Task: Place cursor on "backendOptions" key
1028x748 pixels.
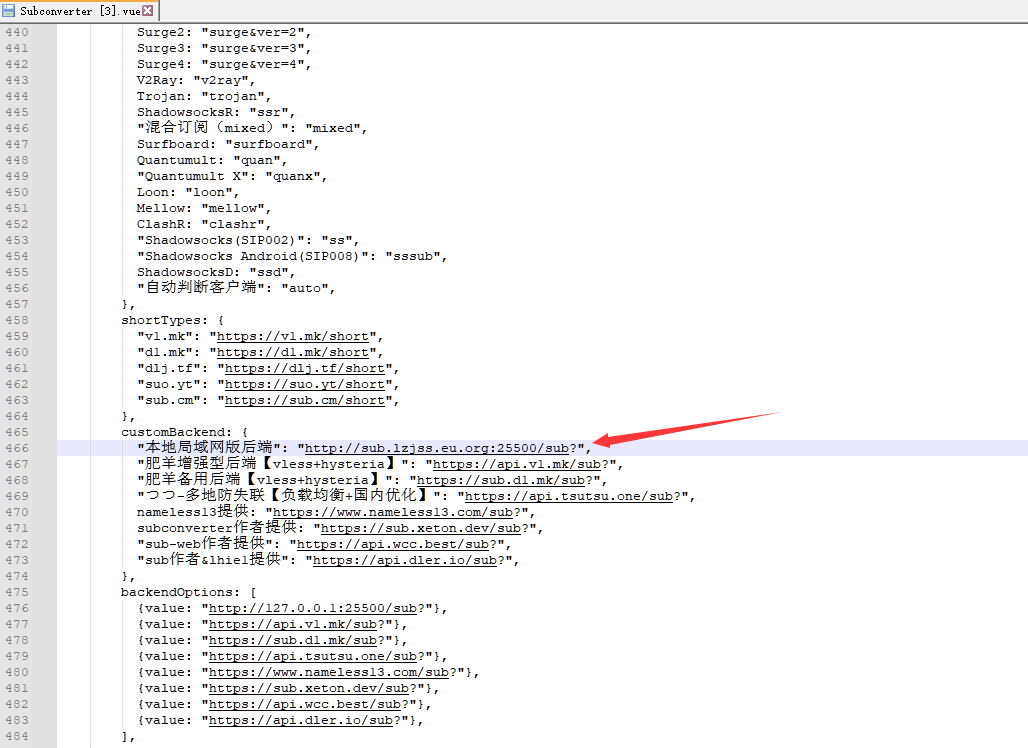Action: [x=176, y=592]
